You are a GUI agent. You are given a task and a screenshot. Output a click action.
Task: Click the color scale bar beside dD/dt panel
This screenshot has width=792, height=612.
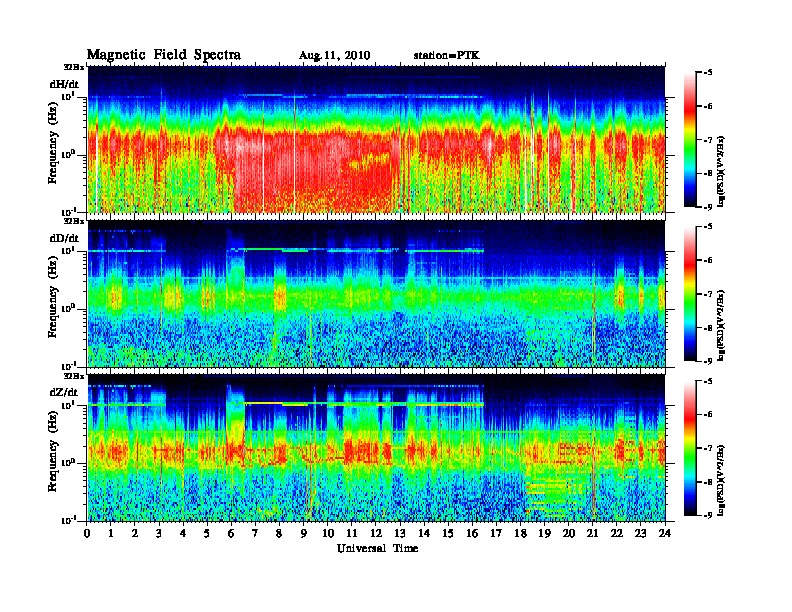point(690,293)
